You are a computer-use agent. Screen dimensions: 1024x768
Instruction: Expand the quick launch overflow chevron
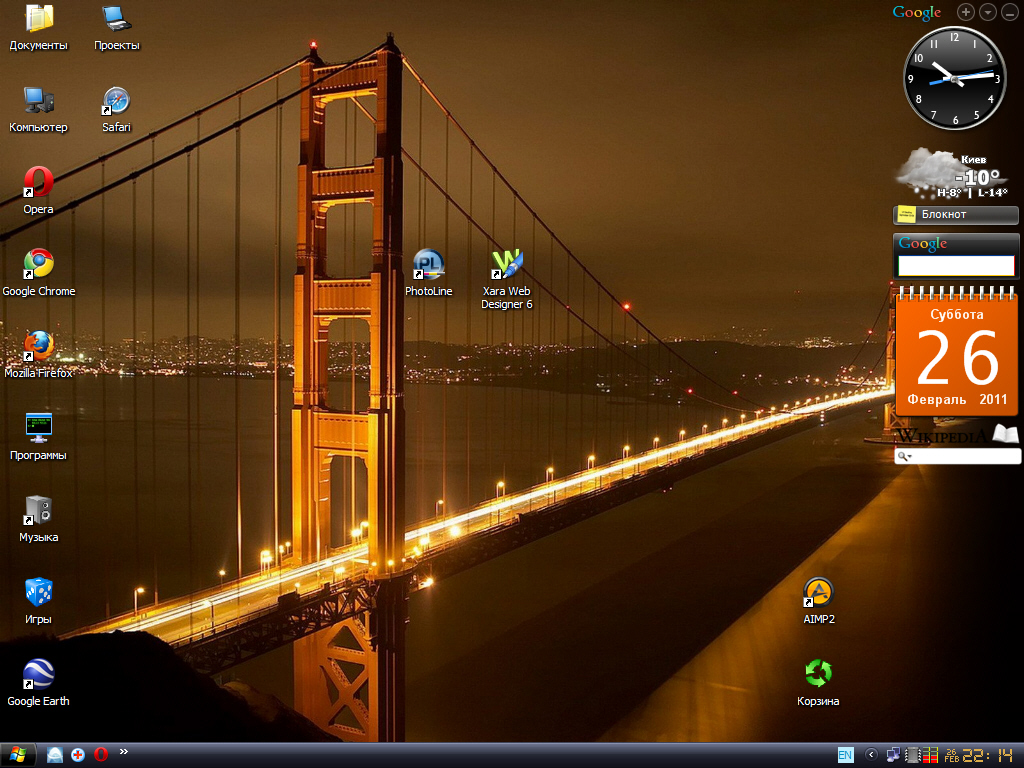coord(124,751)
